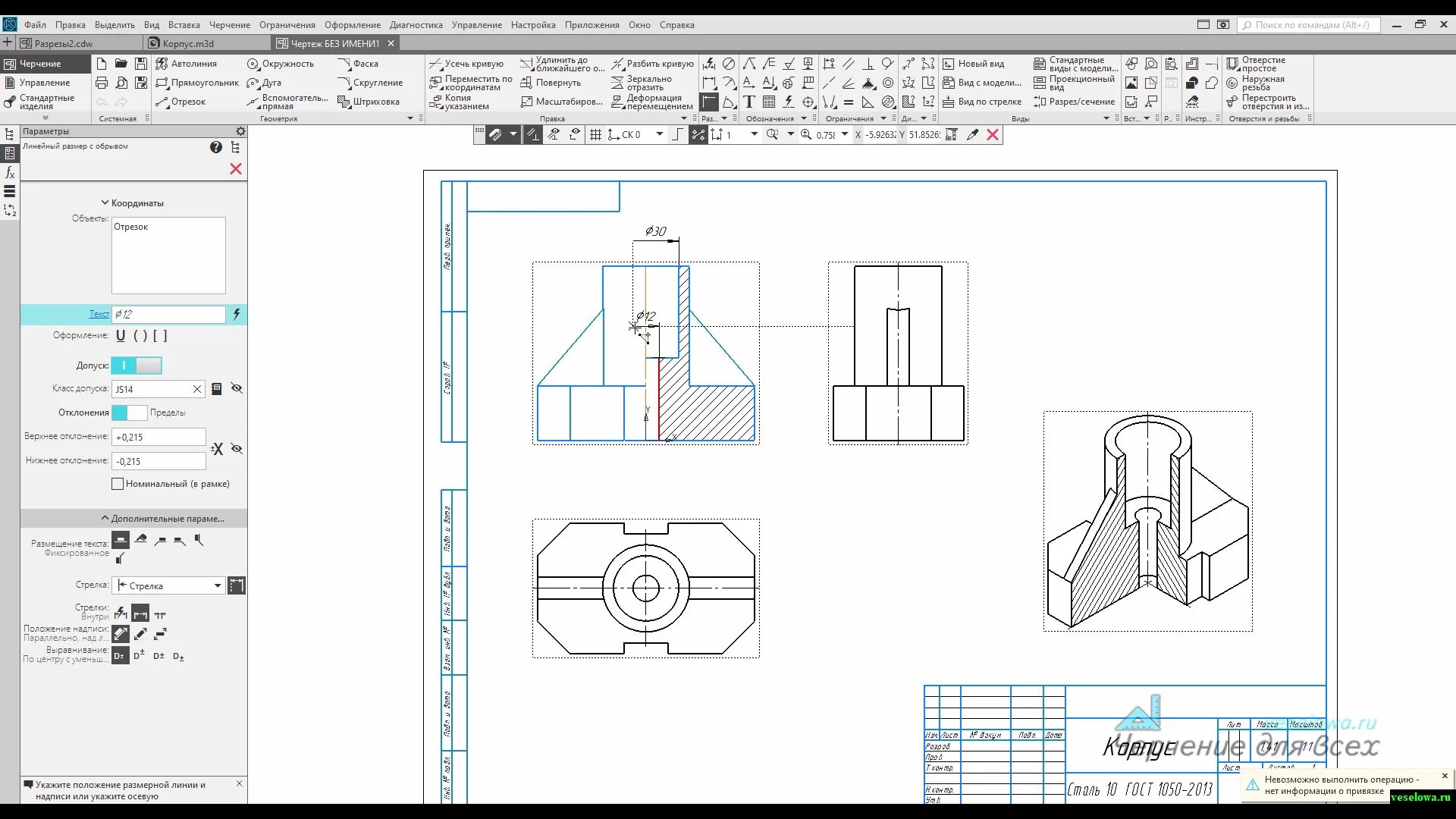Select the Автолиния tool
This screenshot has width=1456, height=819.
point(186,64)
